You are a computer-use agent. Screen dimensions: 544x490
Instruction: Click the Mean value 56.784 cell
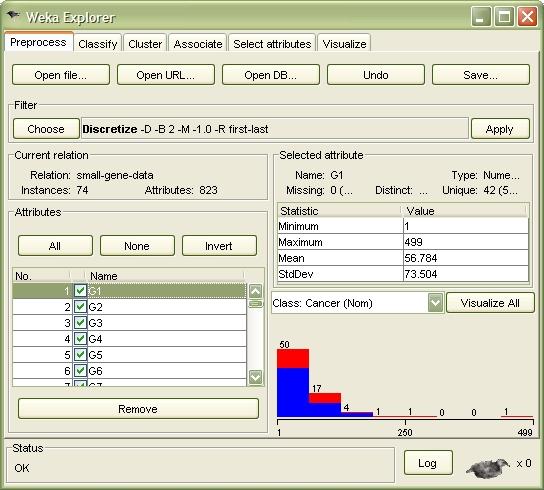[466, 258]
